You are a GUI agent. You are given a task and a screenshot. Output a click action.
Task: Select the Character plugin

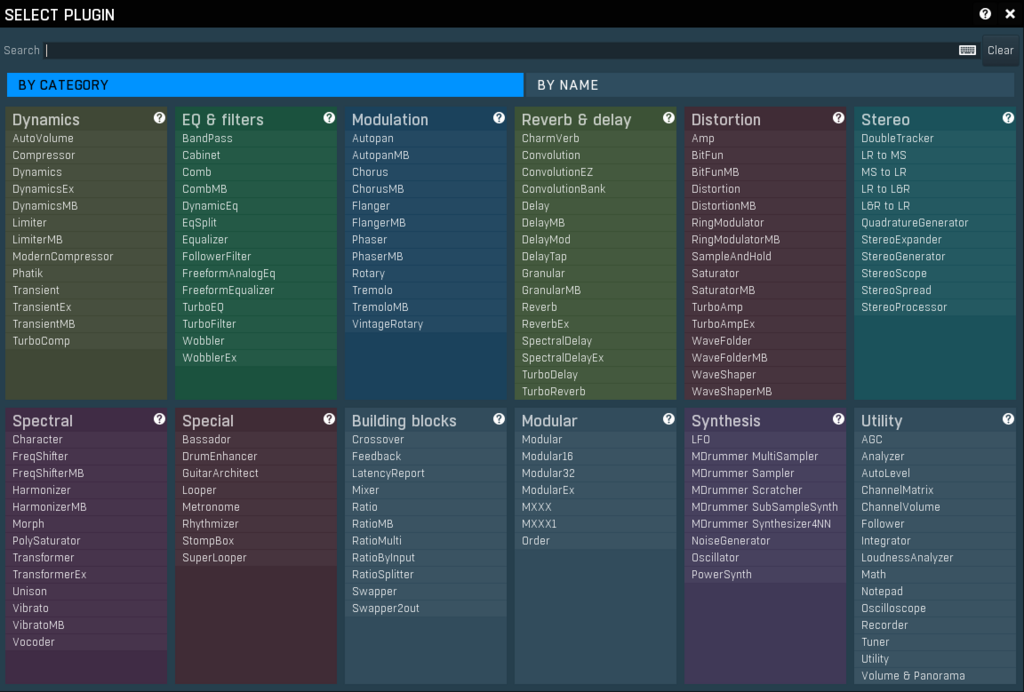86,439
